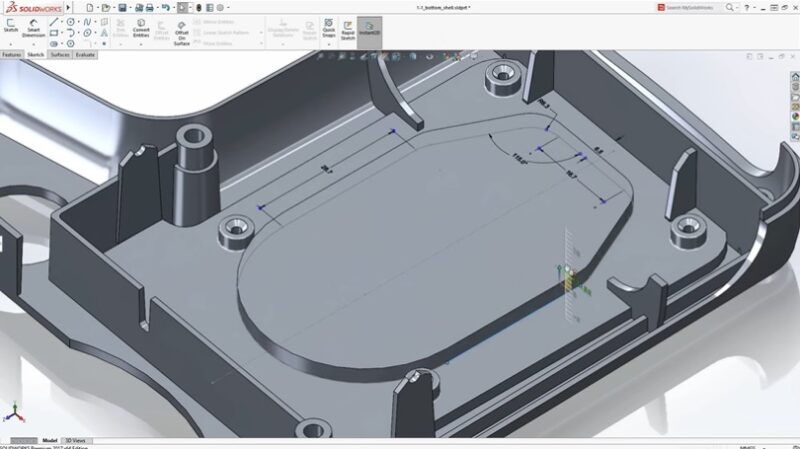Screen dimensions: 800x449
Task: Select the Line sketch tool
Action: (x=54, y=22)
